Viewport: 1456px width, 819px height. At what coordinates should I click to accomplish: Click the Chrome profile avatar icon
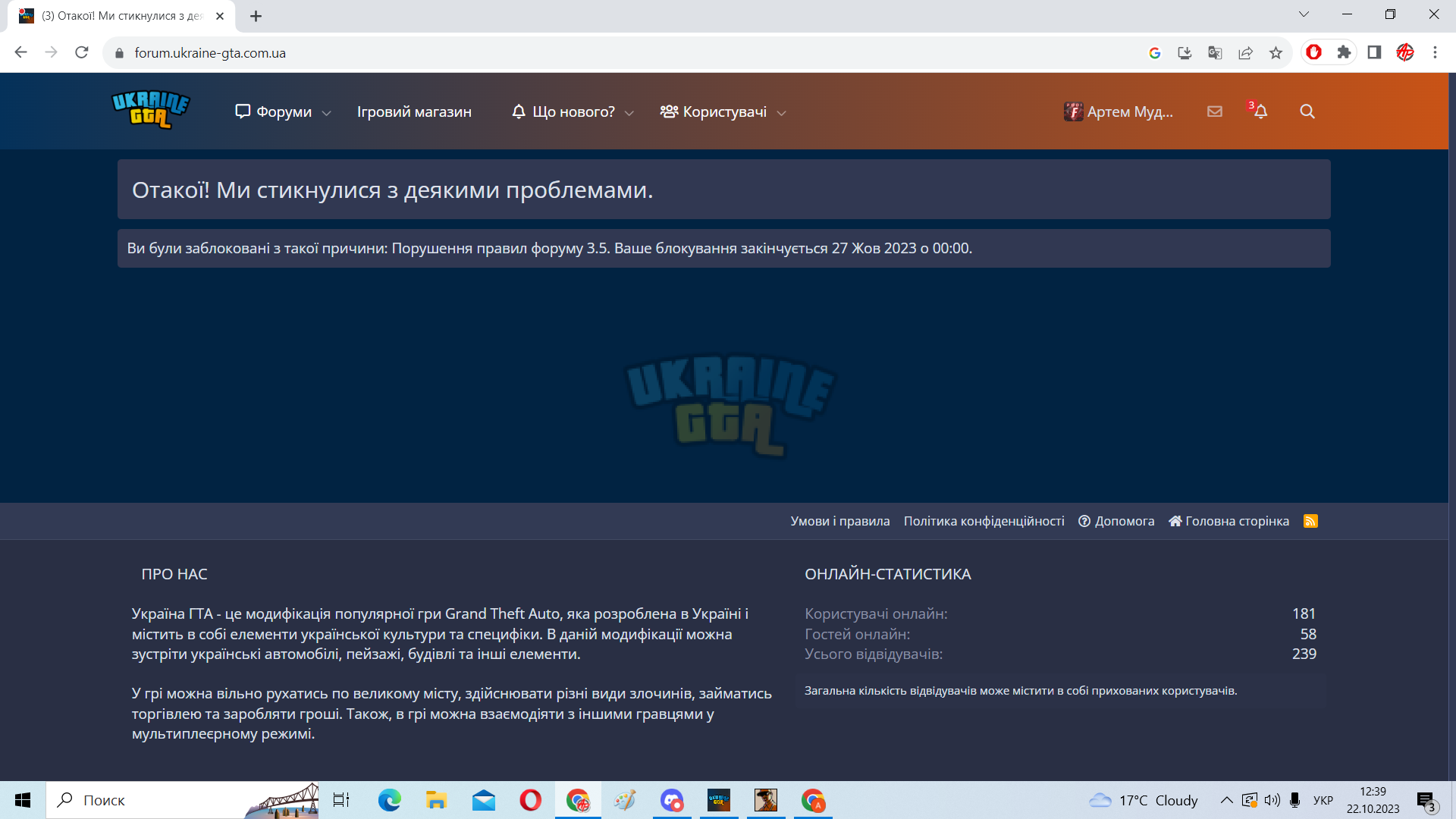pos(1405,52)
